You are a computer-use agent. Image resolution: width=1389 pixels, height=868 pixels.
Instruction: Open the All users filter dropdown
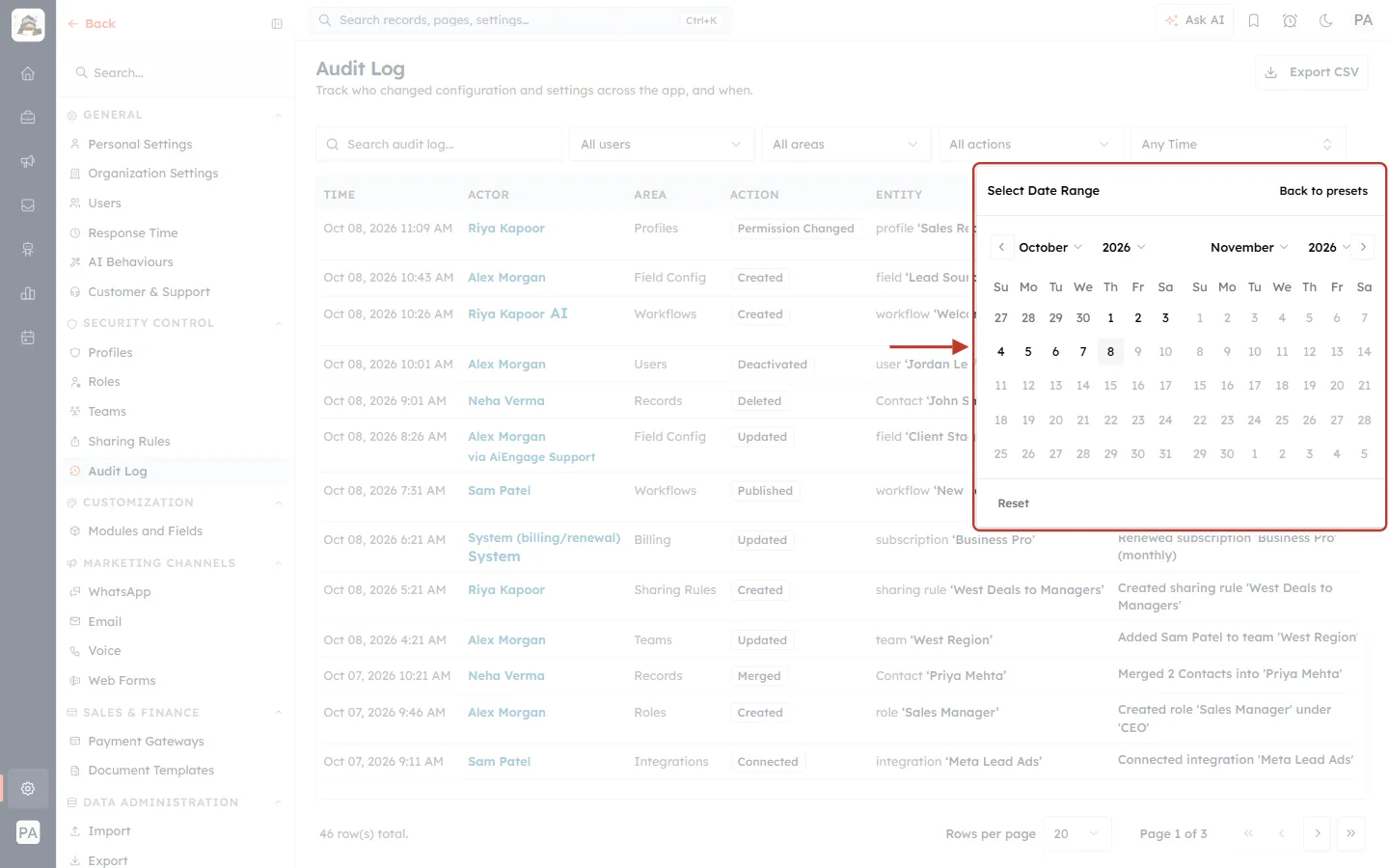coord(661,145)
